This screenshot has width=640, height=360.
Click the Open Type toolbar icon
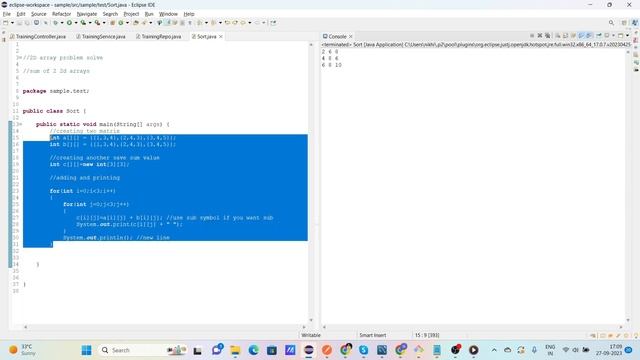tap(135, 23)
